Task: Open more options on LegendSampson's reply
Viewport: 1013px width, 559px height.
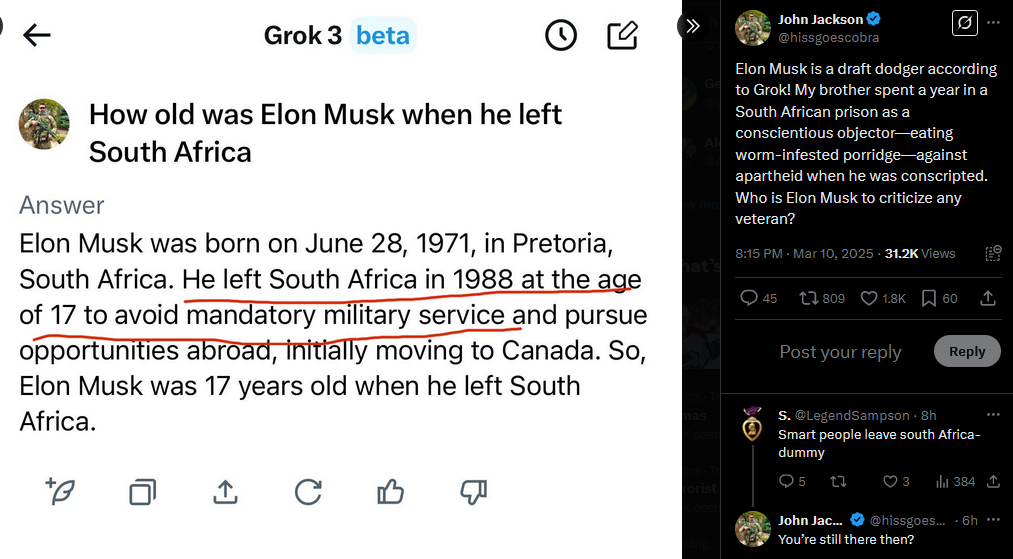Action: (x=992, y=414)
